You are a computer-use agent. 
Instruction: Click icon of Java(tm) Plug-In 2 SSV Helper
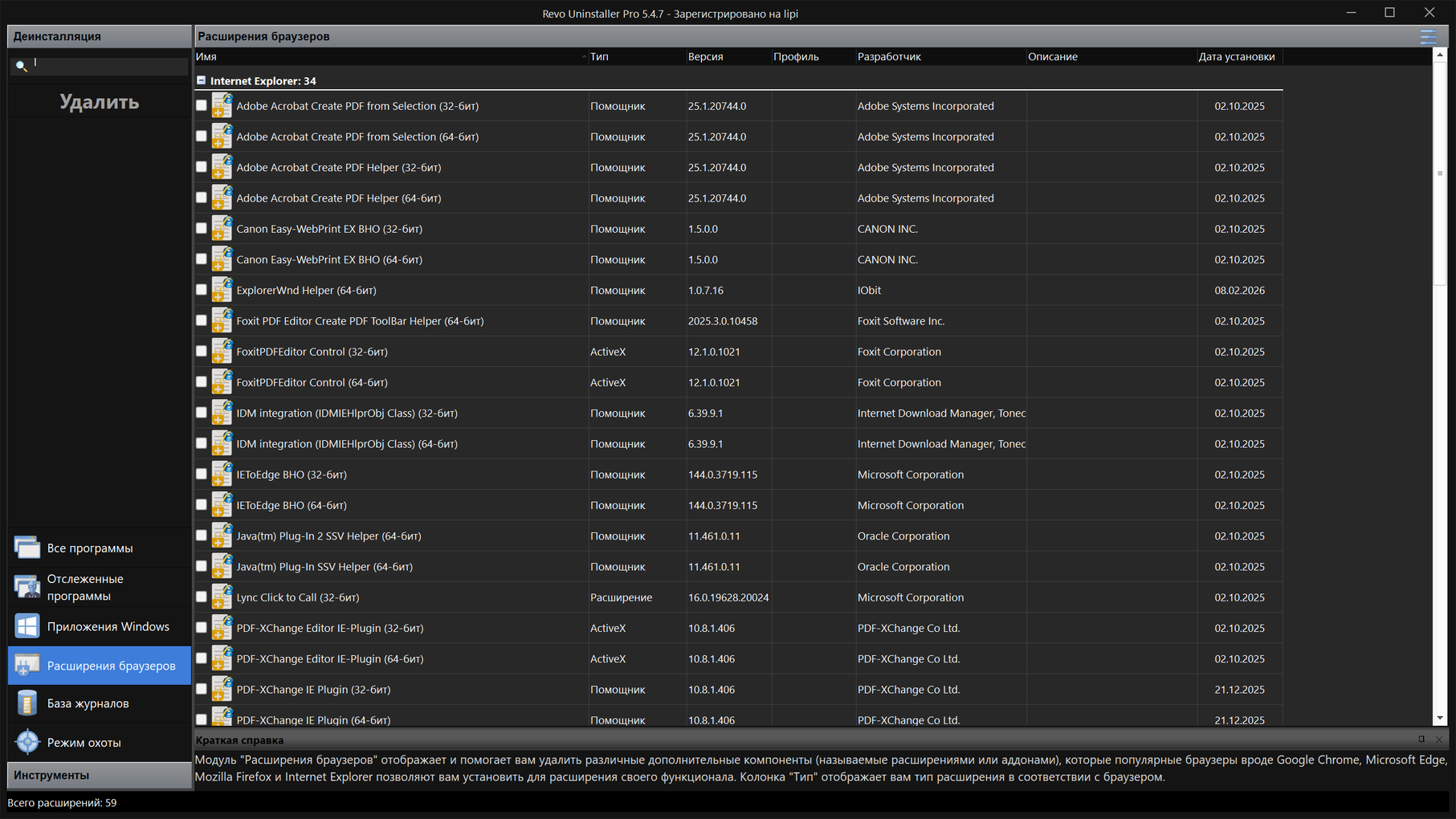tap(222, 536)
